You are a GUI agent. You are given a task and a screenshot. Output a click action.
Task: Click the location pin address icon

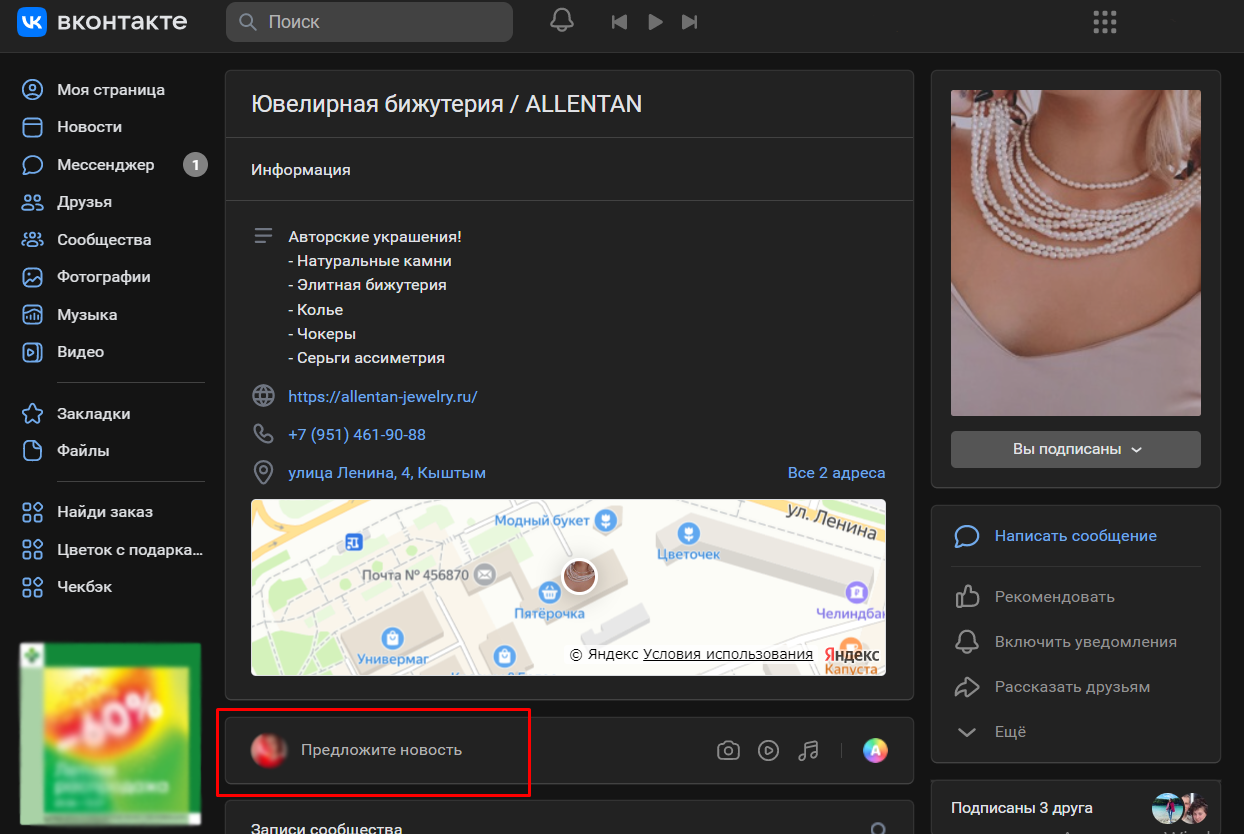263,472
